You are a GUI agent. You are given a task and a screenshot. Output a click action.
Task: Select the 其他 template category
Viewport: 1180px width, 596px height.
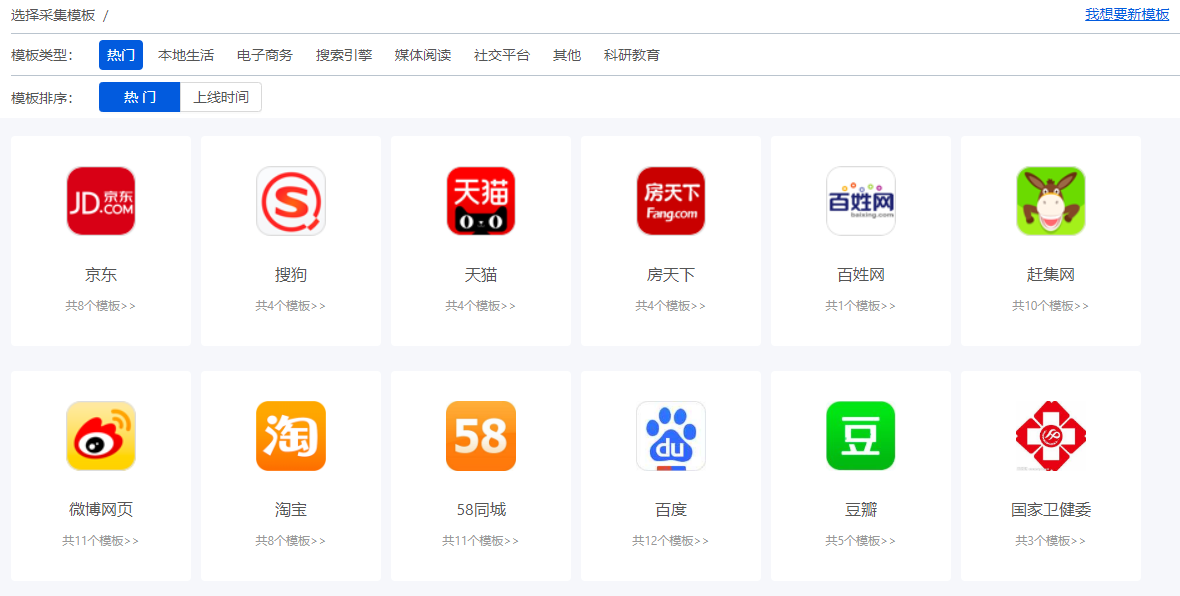[x=567, y=55]
